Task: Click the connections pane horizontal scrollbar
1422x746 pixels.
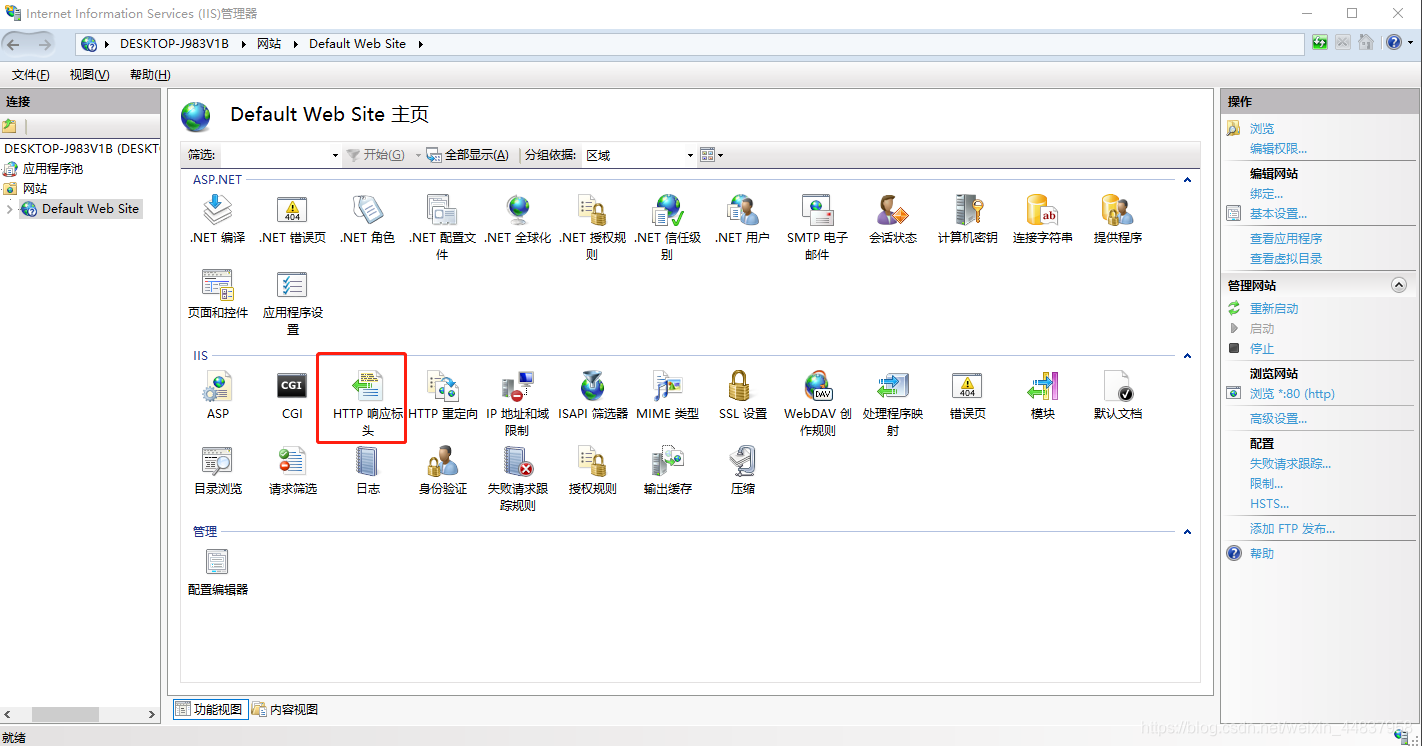Action: (x=79, y=715)
